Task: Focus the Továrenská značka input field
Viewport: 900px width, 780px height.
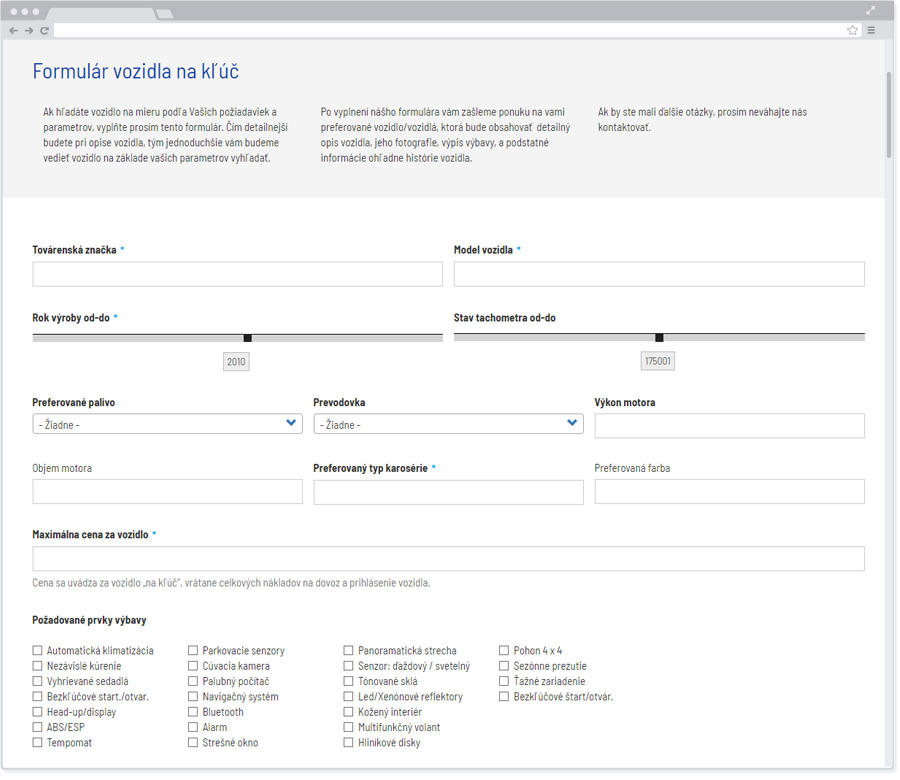Action: tap(237, 275)
